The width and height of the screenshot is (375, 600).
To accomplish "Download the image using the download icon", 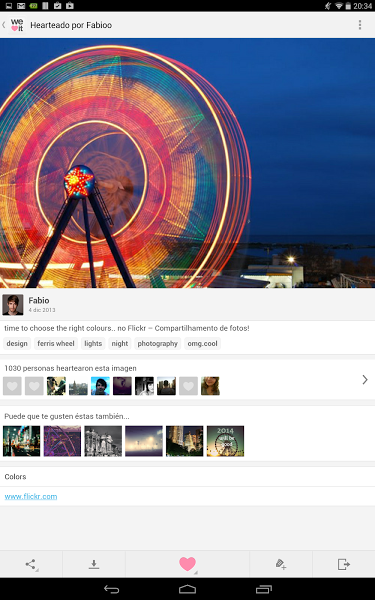I will pos(94,564).
